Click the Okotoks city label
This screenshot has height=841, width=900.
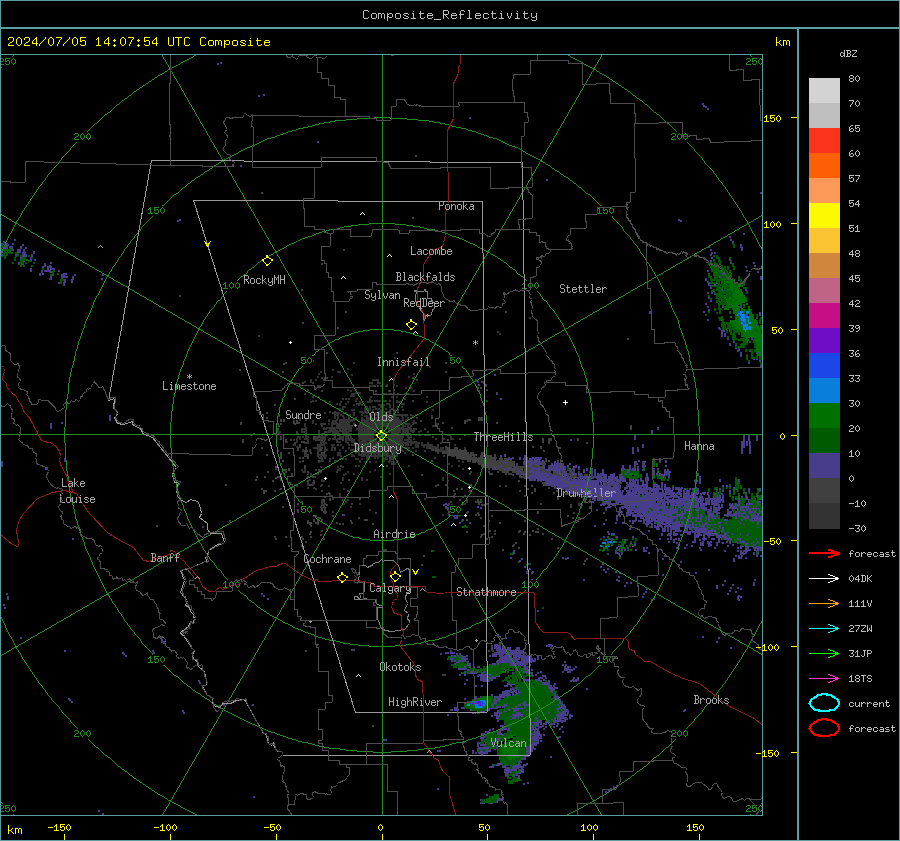coord(400,667)
